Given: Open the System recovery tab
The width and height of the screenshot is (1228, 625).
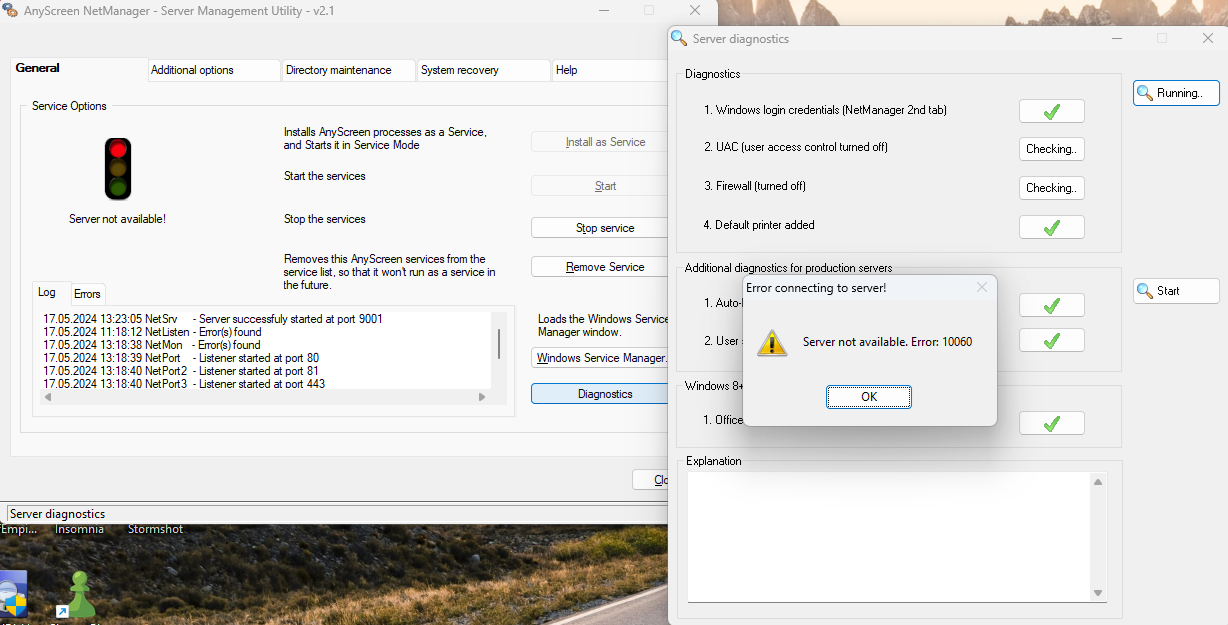Looking at the screenshot, I should click(482, 70).
